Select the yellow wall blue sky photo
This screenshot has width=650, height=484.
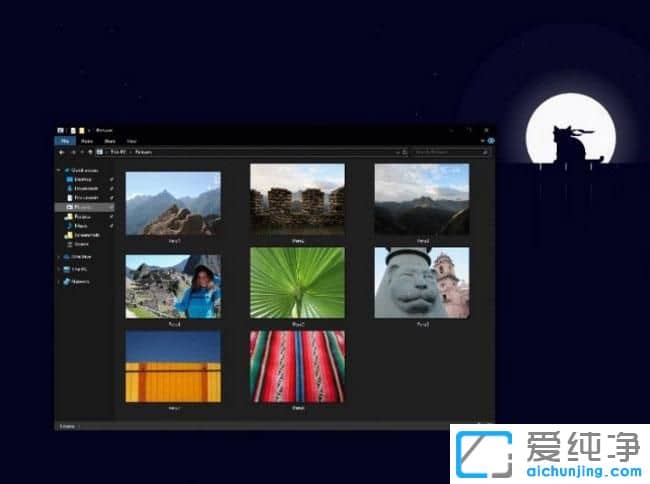[173, 366]
